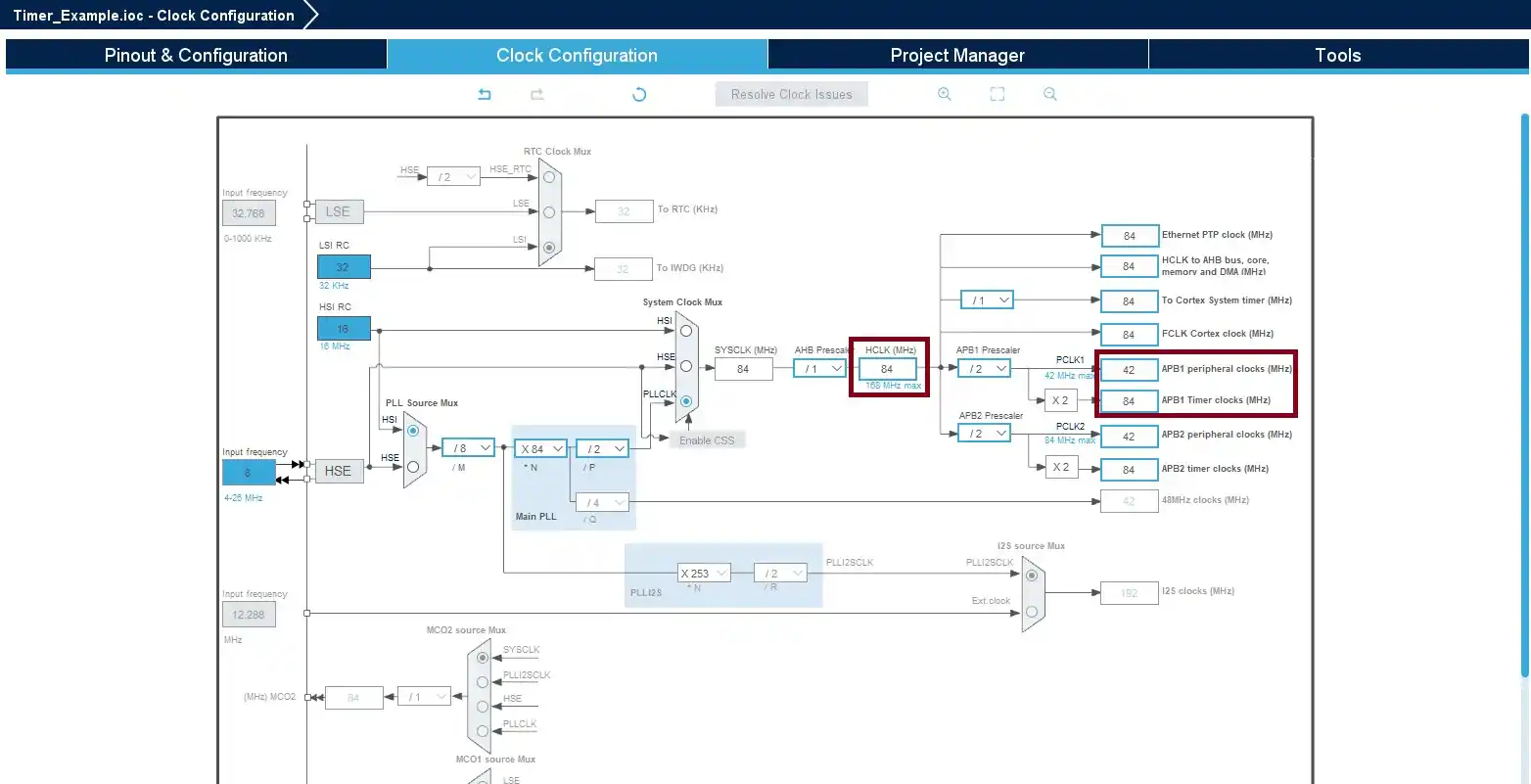Image resolution: width=1531 pixels, height=784 pixels.
Task: Click the undo arrow icon in toolbar
Action: click(x=484, y=94)
